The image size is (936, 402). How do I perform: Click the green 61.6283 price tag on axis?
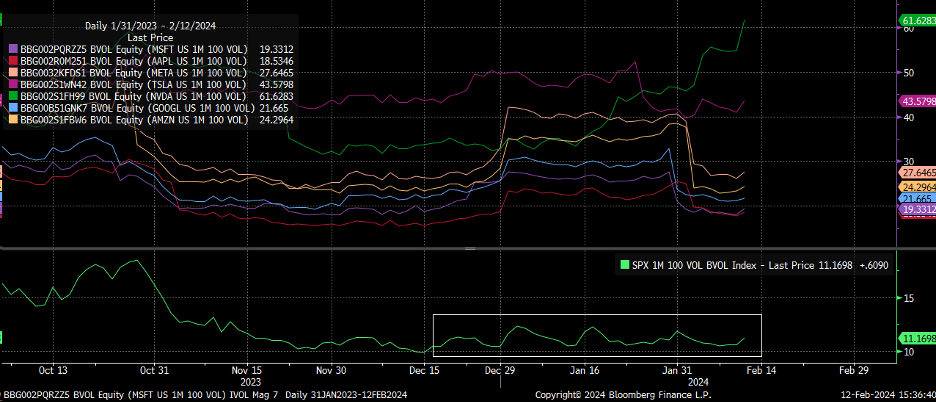pos(916,21)
